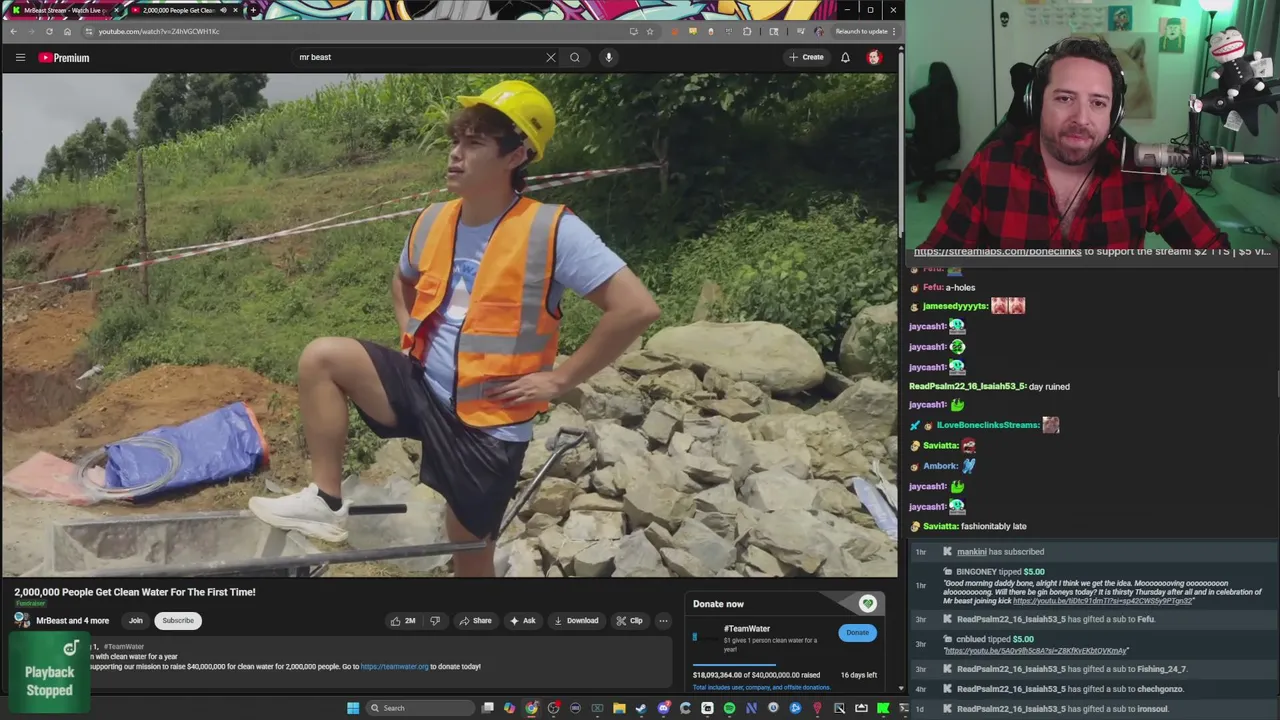Open the Chrome extensions puzzle icon
Screen dimensions: 1280x720
(x=747, y=31)
